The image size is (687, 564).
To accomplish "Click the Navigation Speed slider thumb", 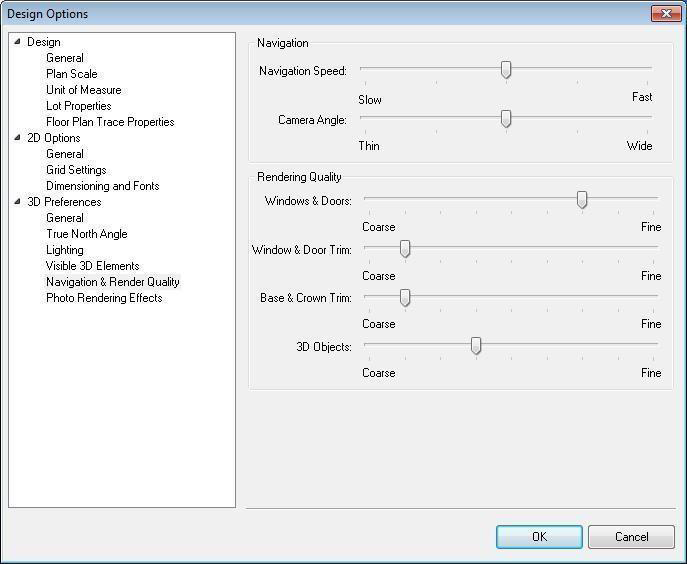I will coord(506,70).
